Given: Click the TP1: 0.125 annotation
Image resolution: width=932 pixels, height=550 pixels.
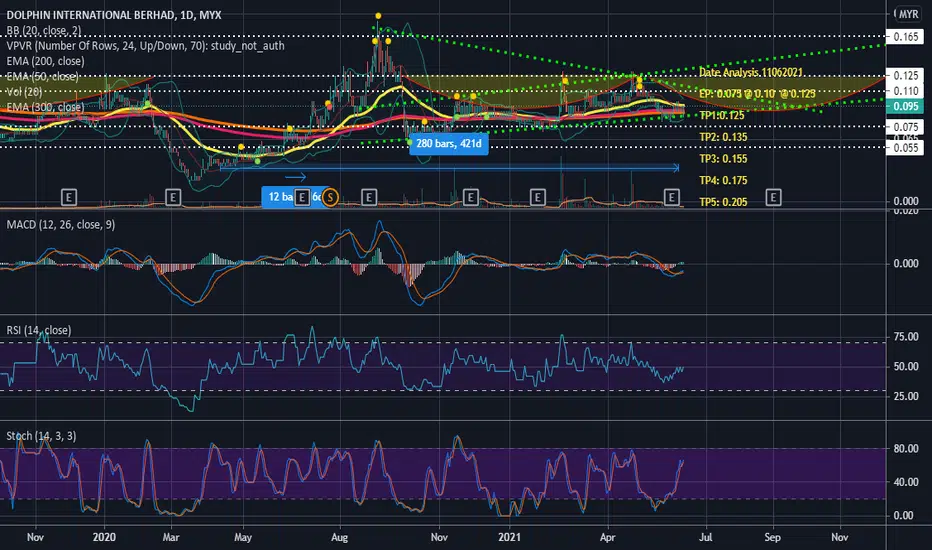Looking at the screenshot, I should (722, 115).
